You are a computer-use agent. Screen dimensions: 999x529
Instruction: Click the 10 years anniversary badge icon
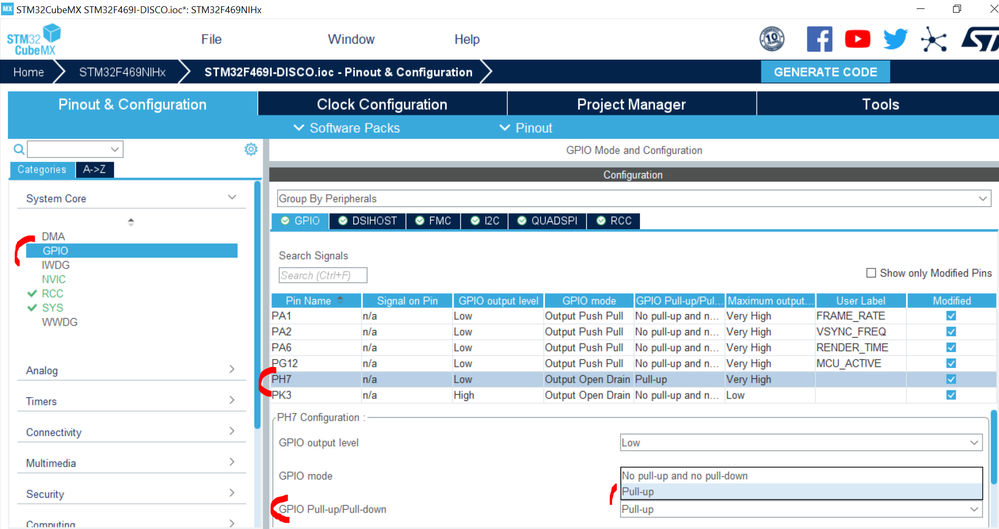point(772,39)
